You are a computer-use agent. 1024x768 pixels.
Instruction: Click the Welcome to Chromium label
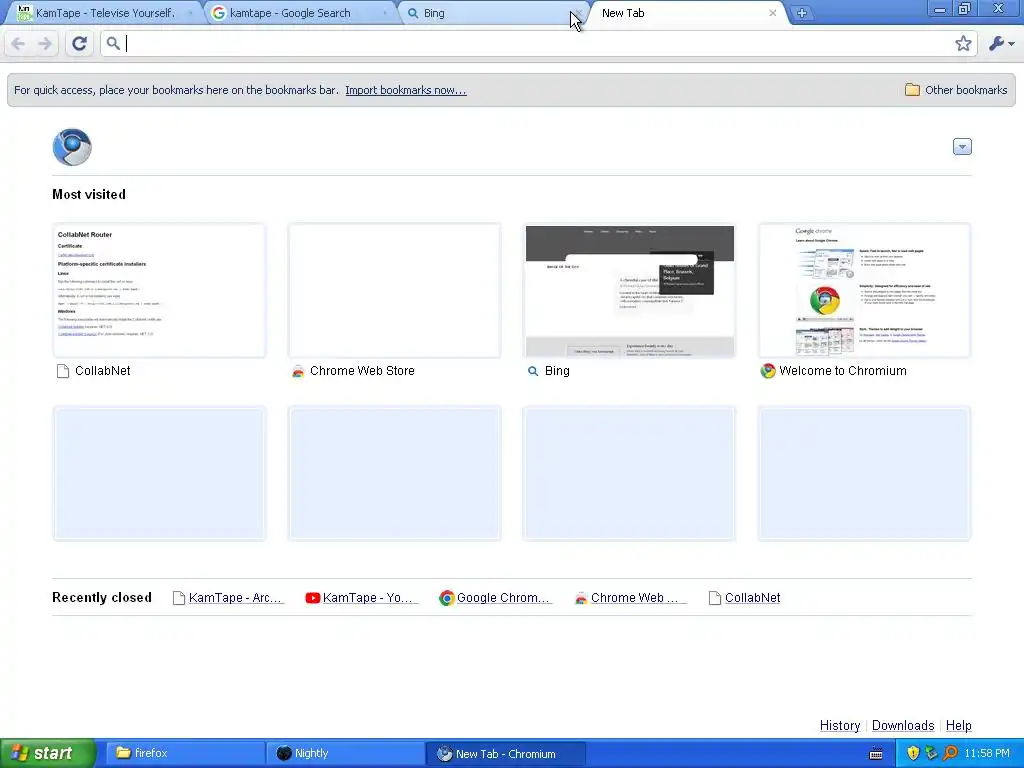[x=842, y=371]
